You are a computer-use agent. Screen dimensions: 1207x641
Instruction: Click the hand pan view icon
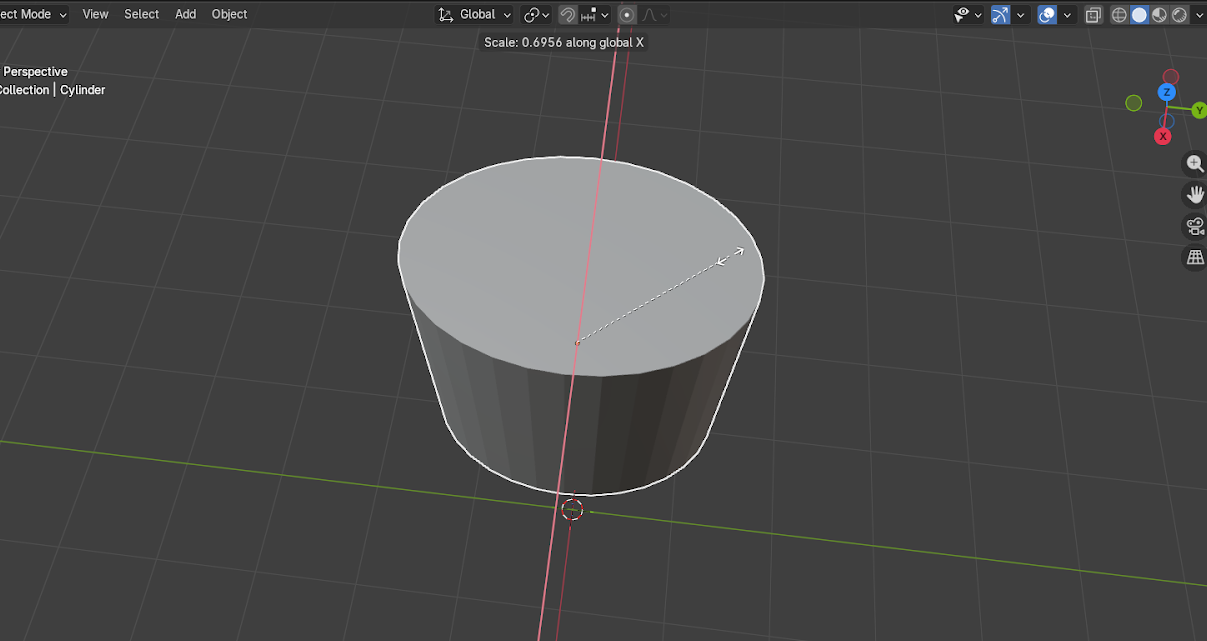pos(1194,195)
